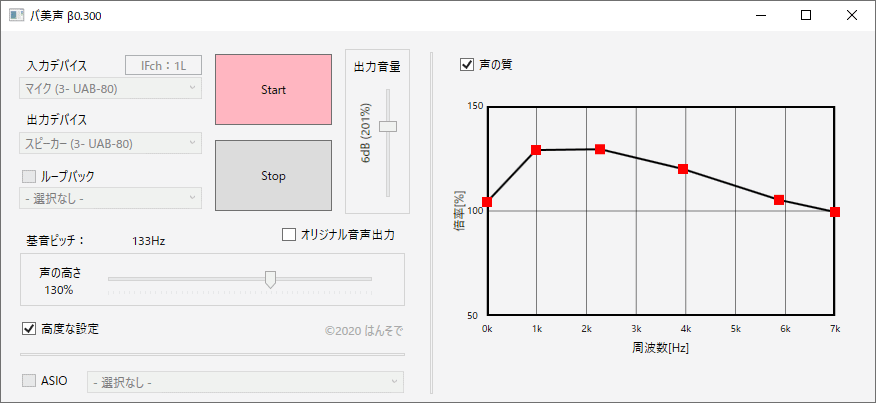Open the 出力デバイス speaker dropdown
The width and height of the screenshot is (876, 403).
tap(111, 143)
